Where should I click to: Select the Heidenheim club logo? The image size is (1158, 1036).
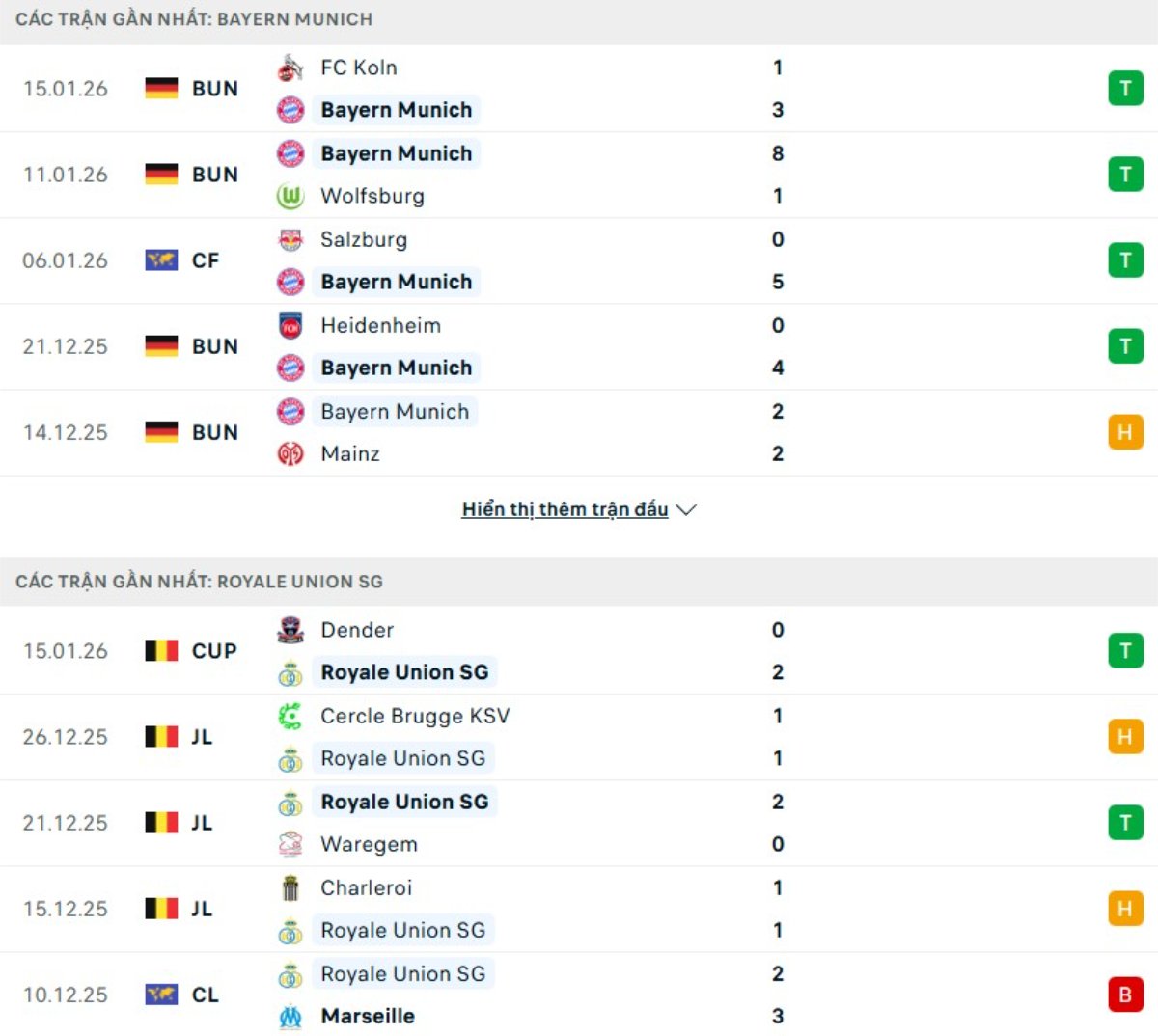(289, 325)
